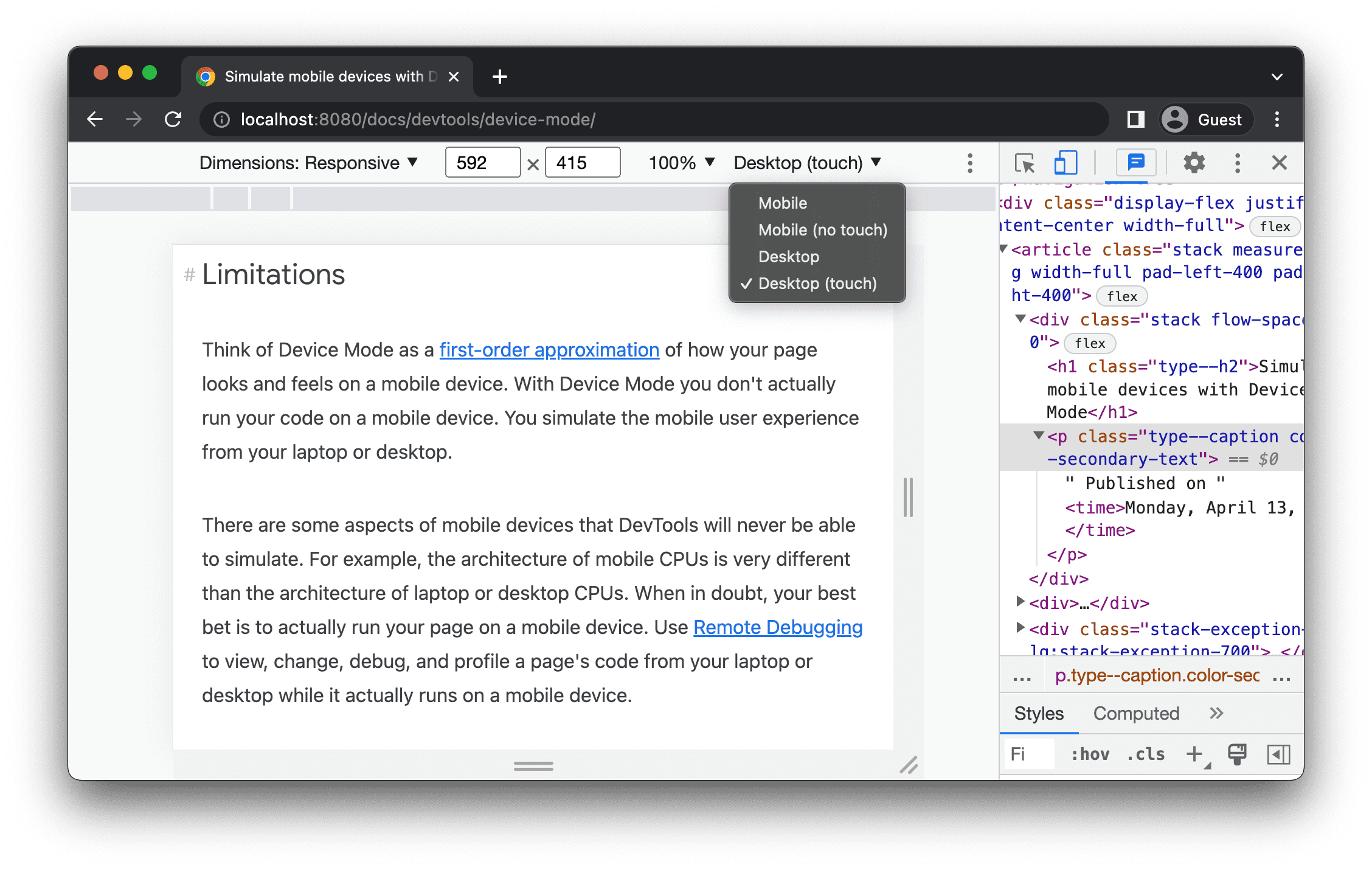The height and width of the screenshot is (870, 1372).
Task: Select Desktop (touch) from device type dropdown
Action: click(816, 284)
